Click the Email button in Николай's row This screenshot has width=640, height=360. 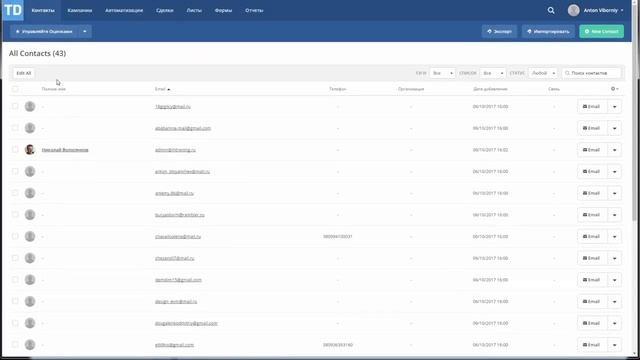pos(592,150)
